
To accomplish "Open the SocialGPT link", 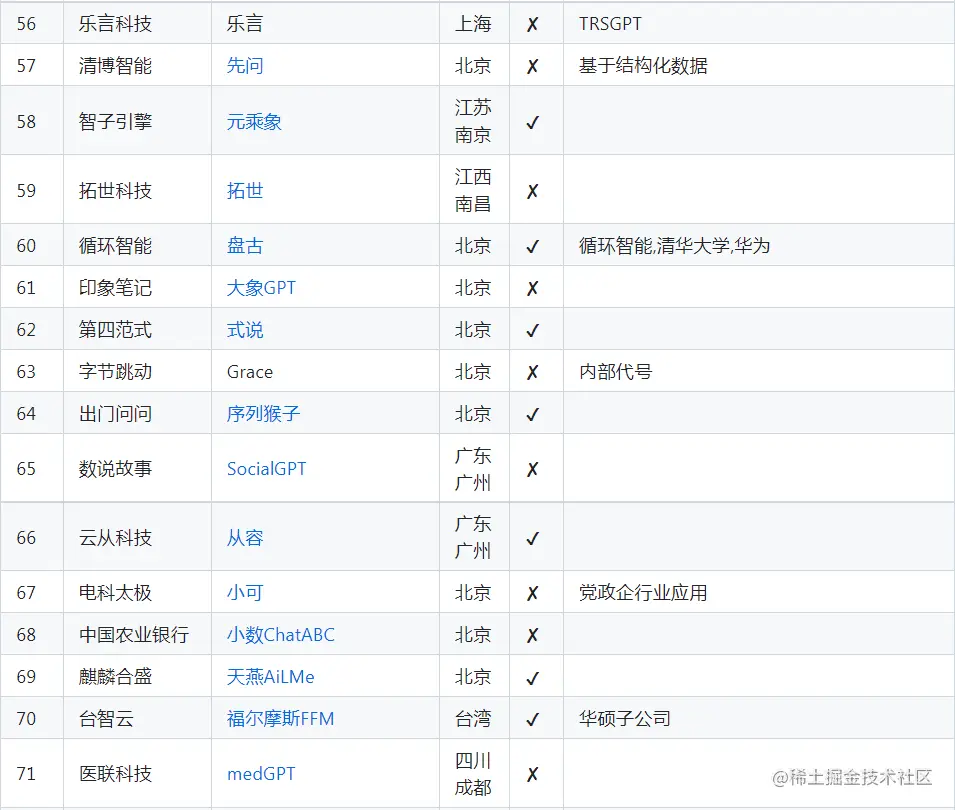I will tap(266, 467).
